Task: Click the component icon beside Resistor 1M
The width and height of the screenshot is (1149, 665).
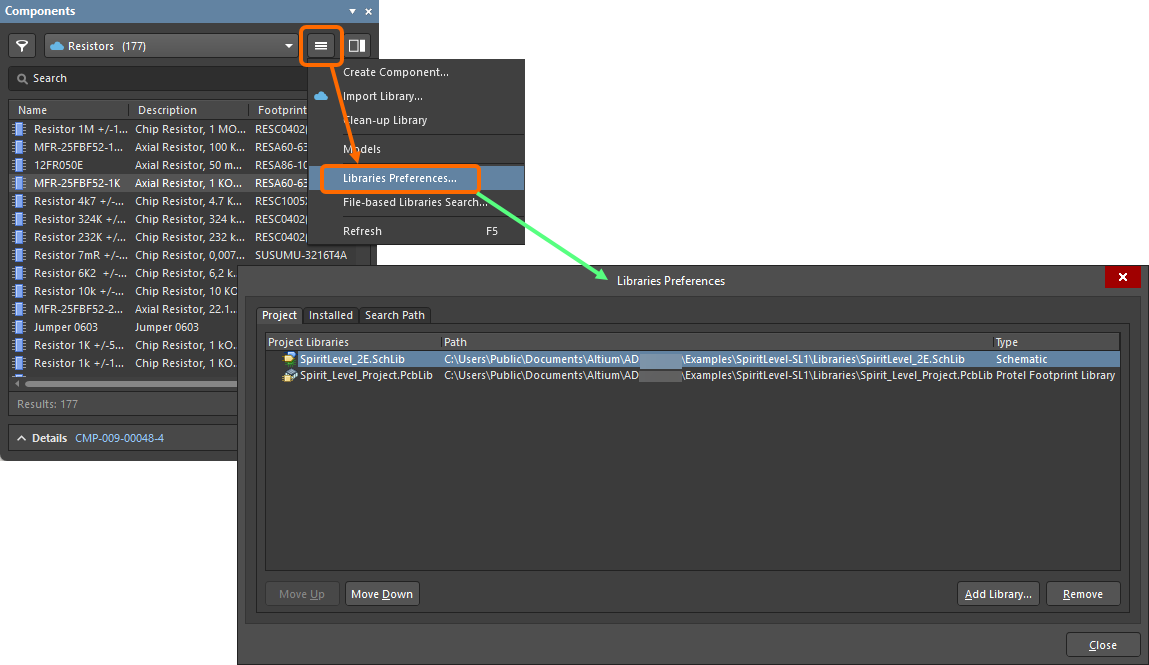Action: point(17,128)
